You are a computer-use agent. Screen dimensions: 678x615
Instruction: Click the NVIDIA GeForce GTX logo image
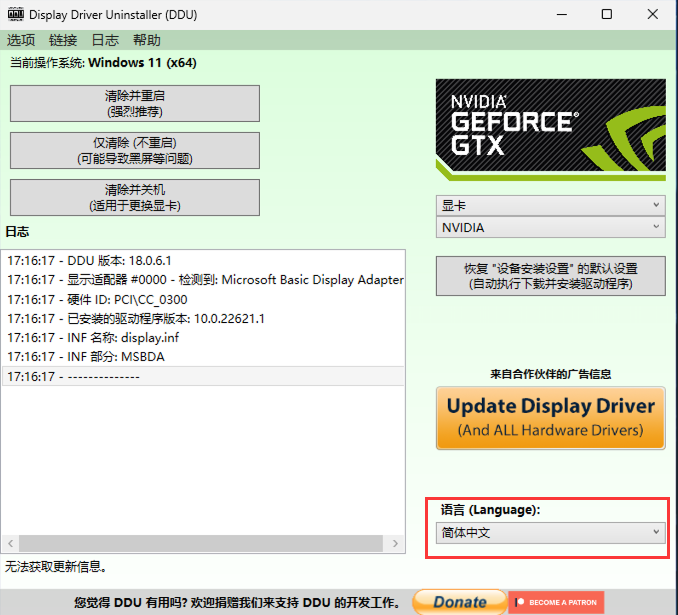tap(550, 129)
